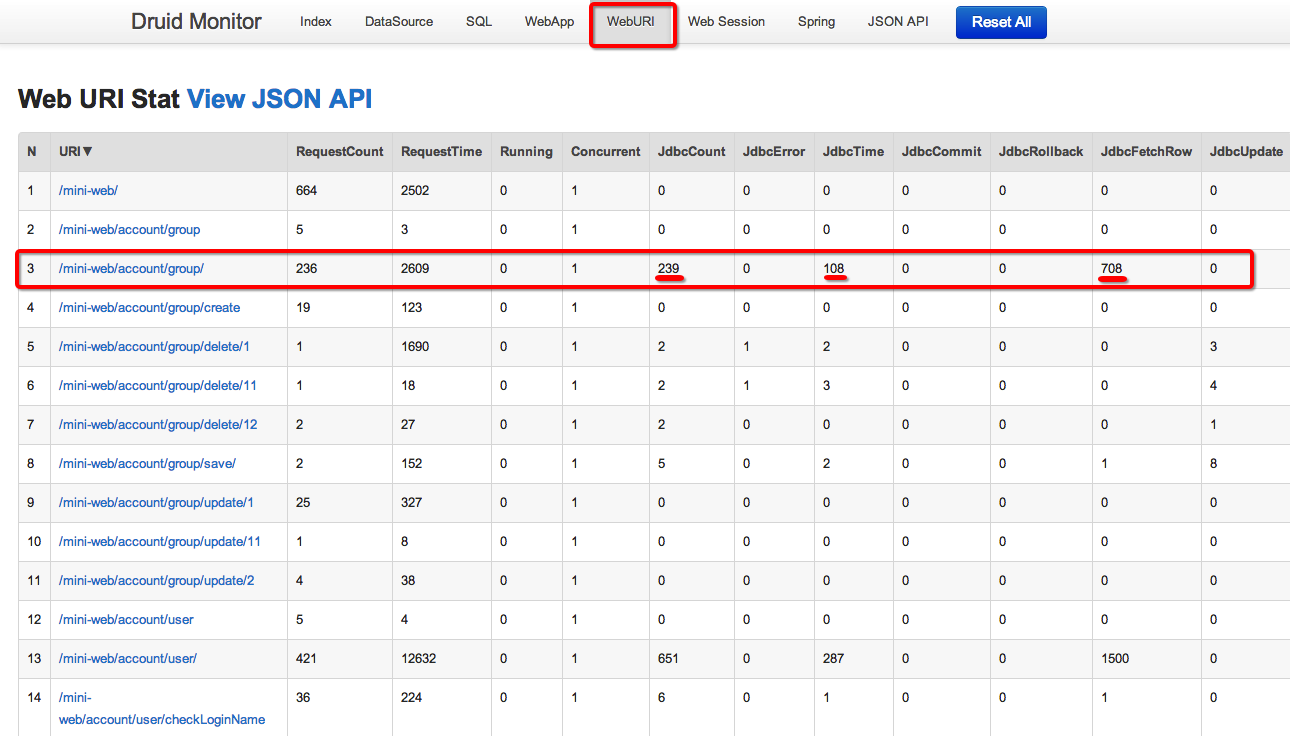
Task: Open the View JSON API link
Action: click(x=279, y=98)
